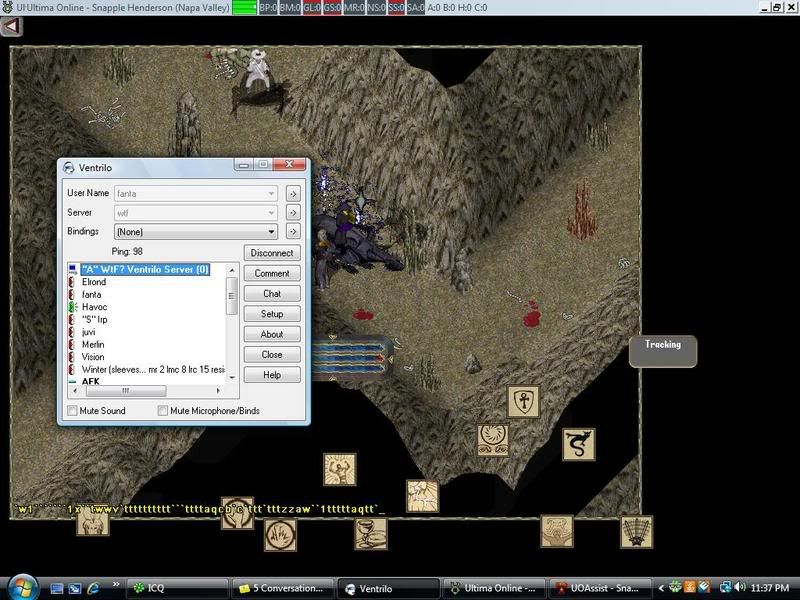Open Ventrilo Help

(272, 375)
